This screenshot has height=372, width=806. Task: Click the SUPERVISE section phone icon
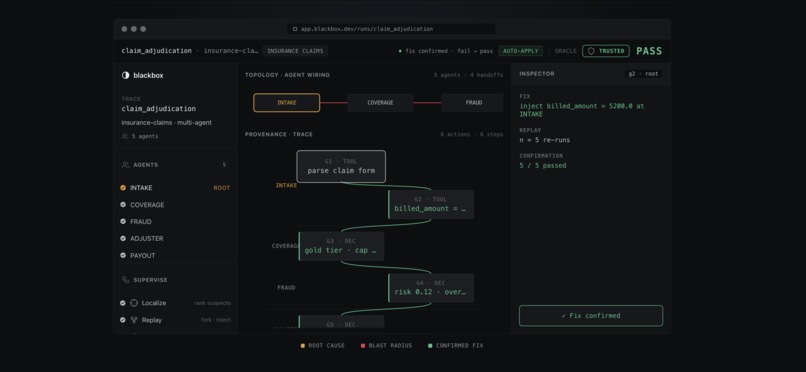point(125,280)
